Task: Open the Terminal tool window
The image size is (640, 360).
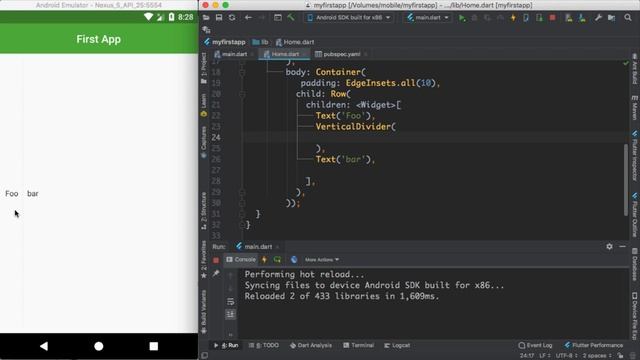Action: tap(358, 345)
